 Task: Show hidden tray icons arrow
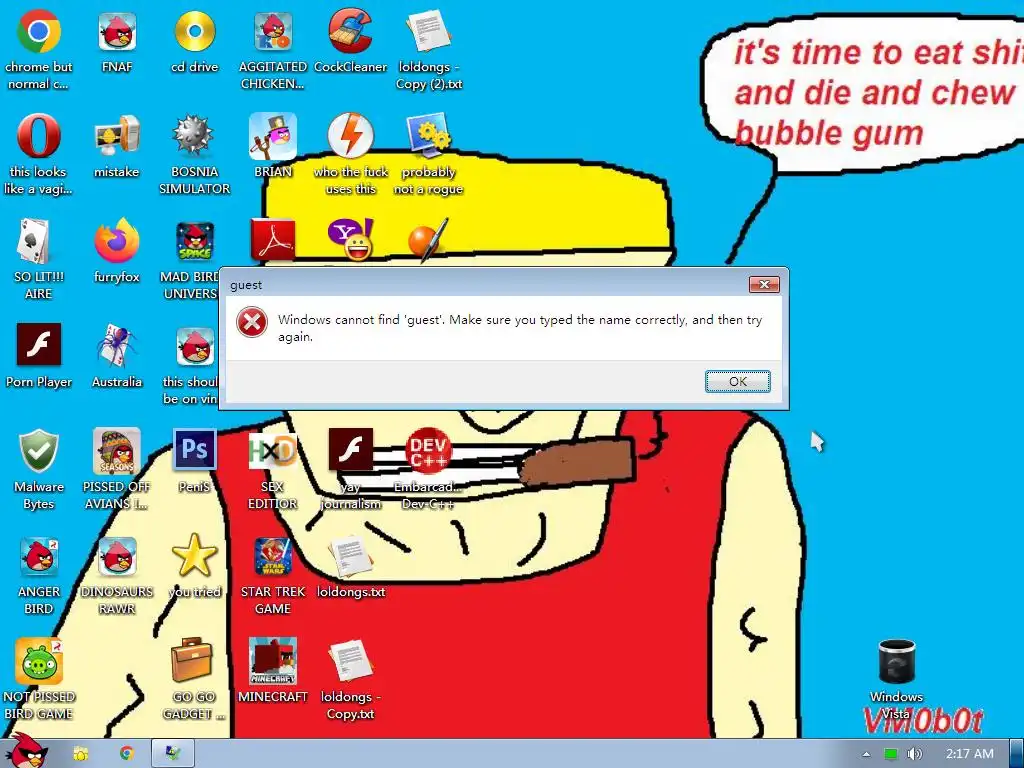(x=866, y=754)
